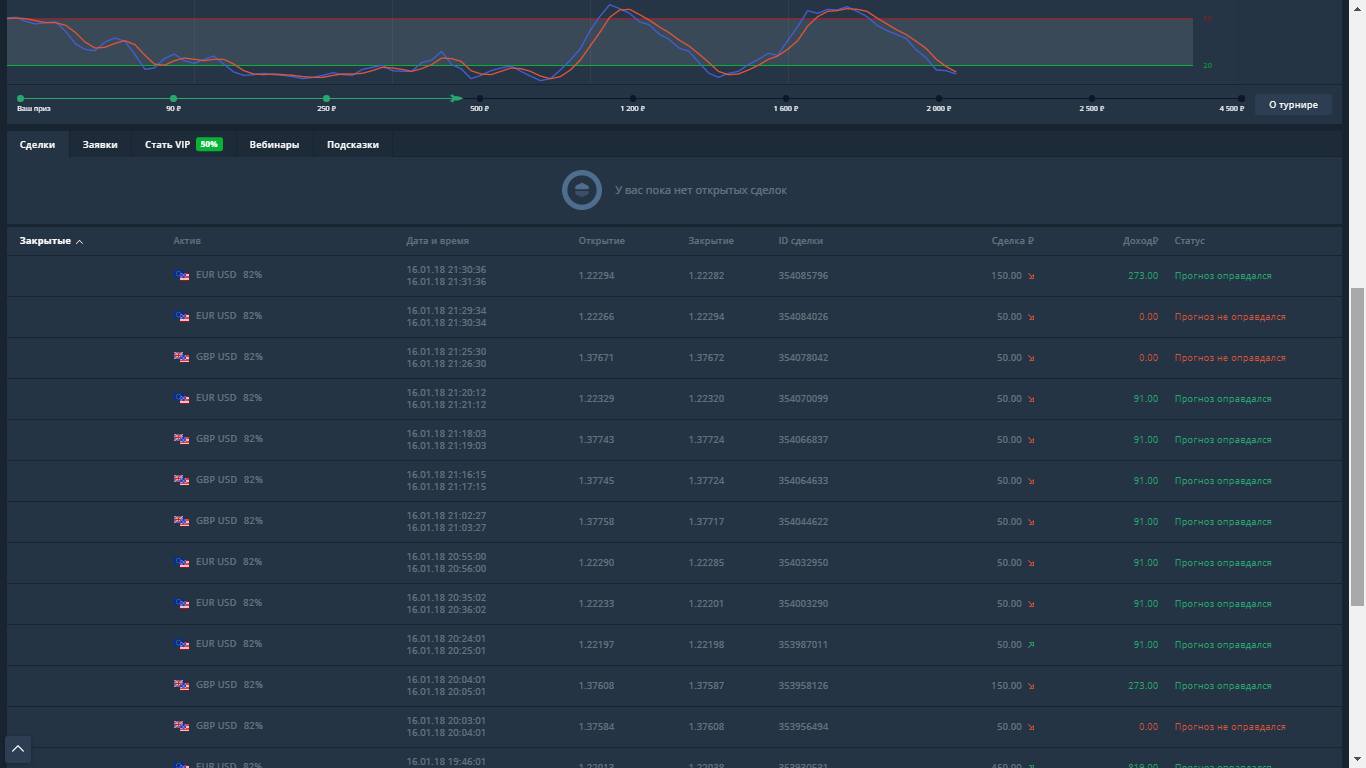Click the date 16.01.18 21:02:27
This screenshot has width=1366, height=768.
tap(446, 515)
